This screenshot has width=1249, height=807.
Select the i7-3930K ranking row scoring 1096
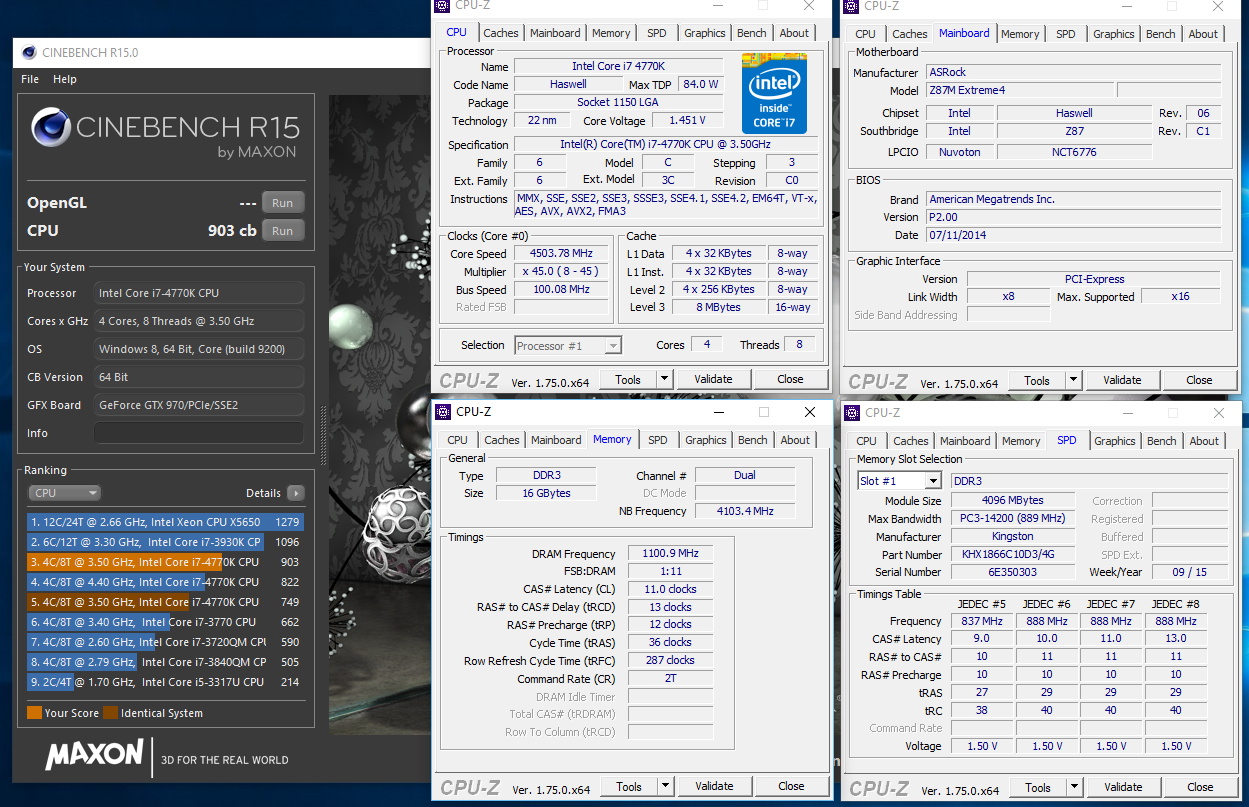pyautogui.click(x=166, y=542)
